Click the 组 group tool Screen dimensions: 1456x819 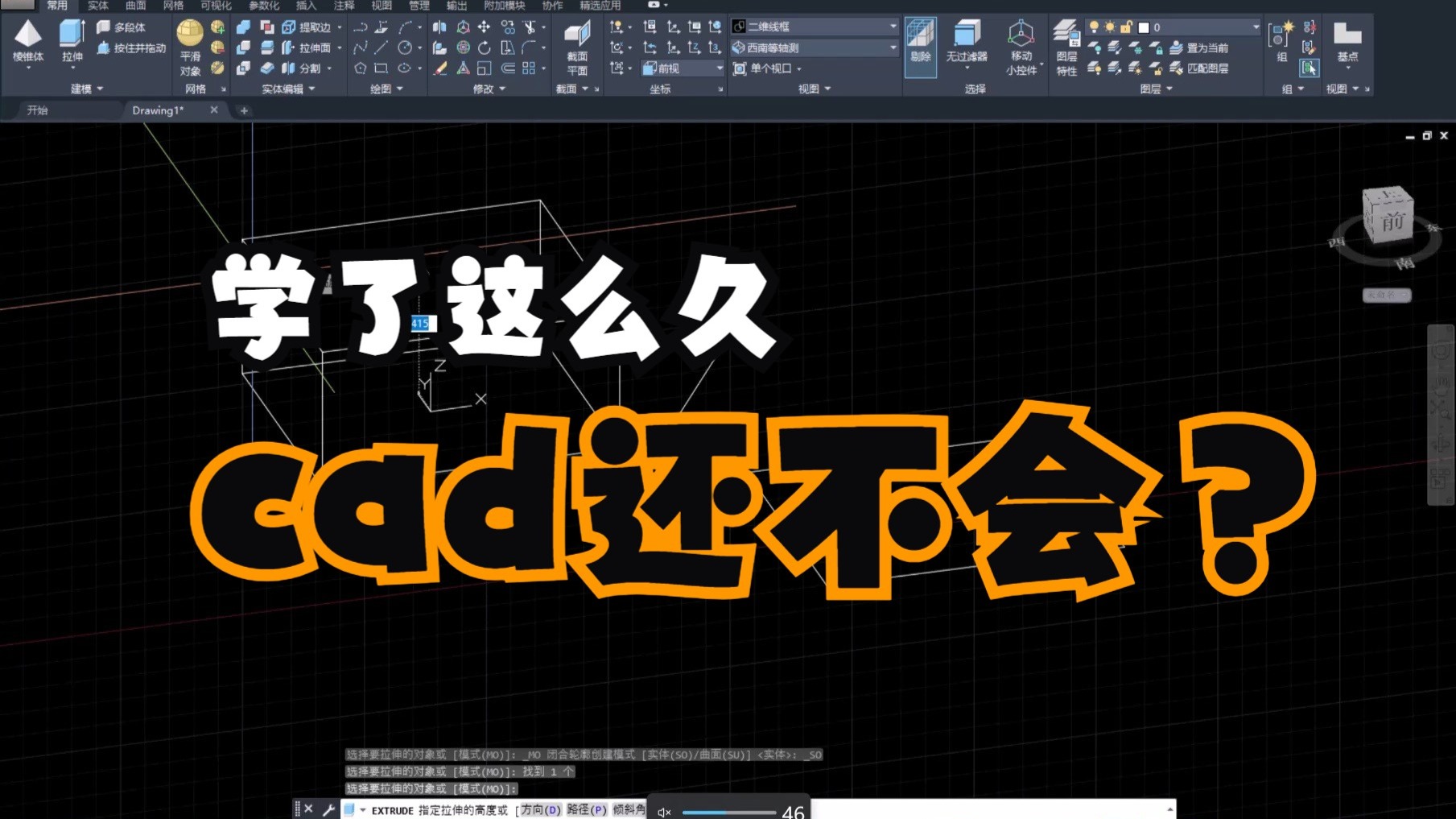point(1281,42)
